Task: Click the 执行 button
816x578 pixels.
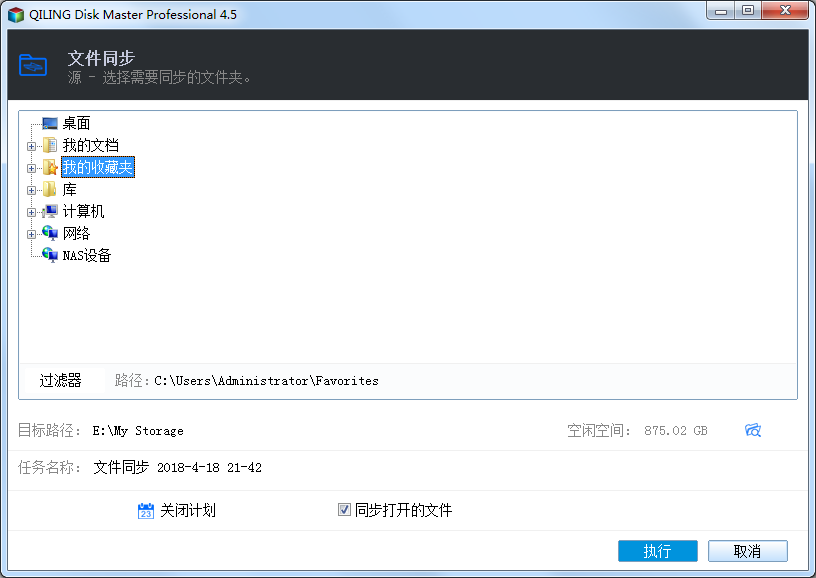Action: click(x=658, y=551)
